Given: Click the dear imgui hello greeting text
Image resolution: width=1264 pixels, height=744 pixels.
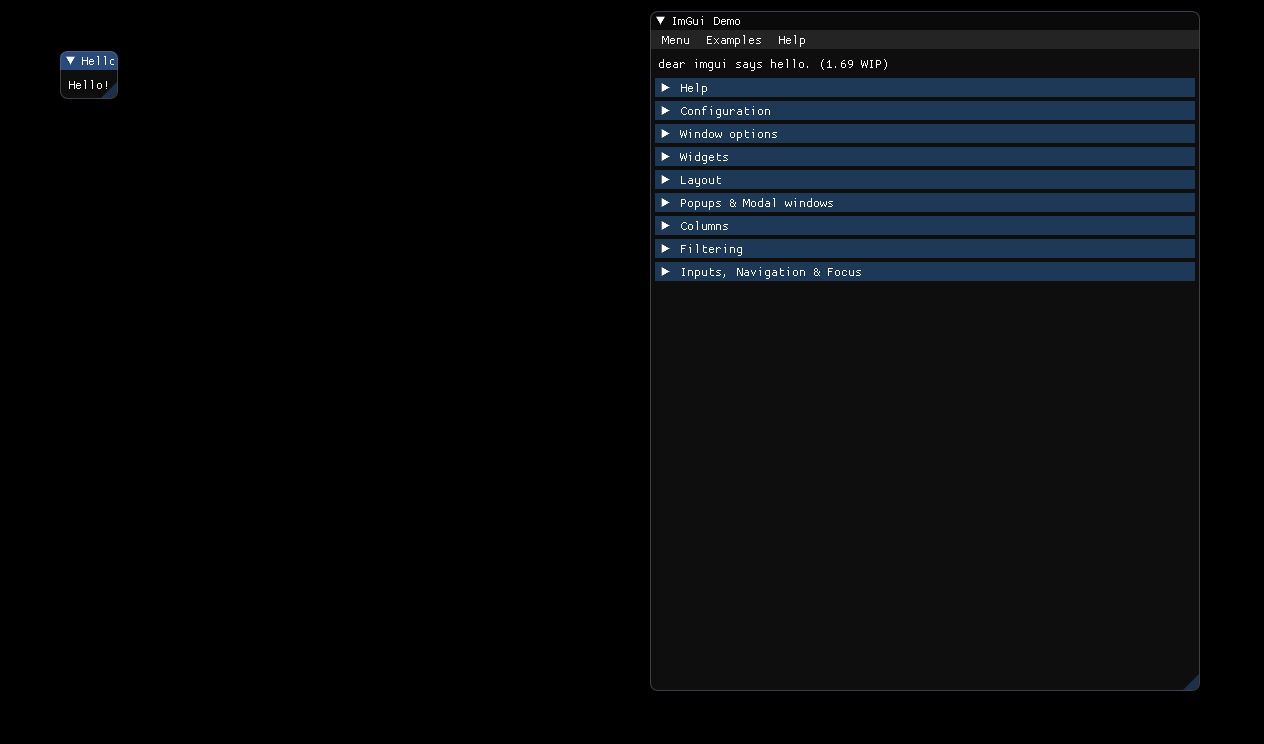Looking at the screenshot, I should [x=773, y=63].
